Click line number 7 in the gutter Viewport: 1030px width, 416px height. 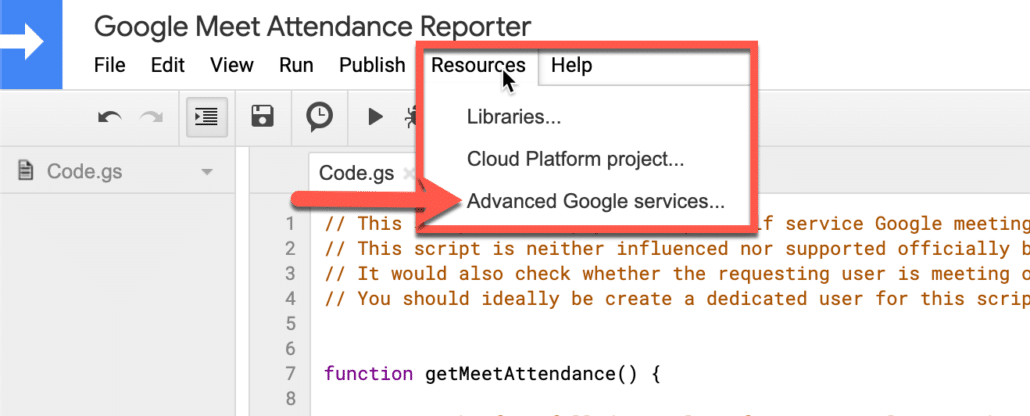pyautogui.click(x=290, y=374)
